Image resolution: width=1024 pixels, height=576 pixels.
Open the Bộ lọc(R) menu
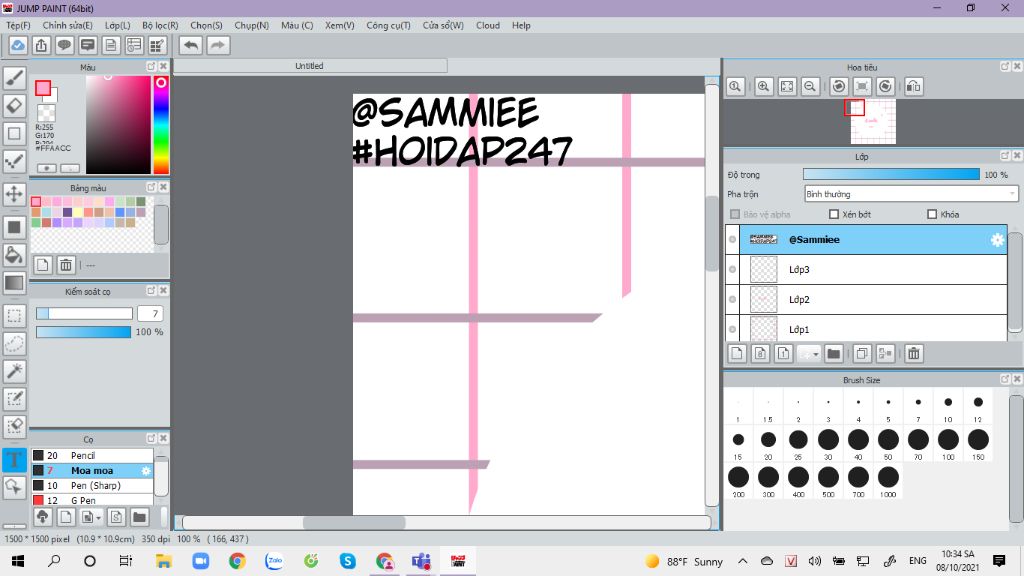coord(160,25)
